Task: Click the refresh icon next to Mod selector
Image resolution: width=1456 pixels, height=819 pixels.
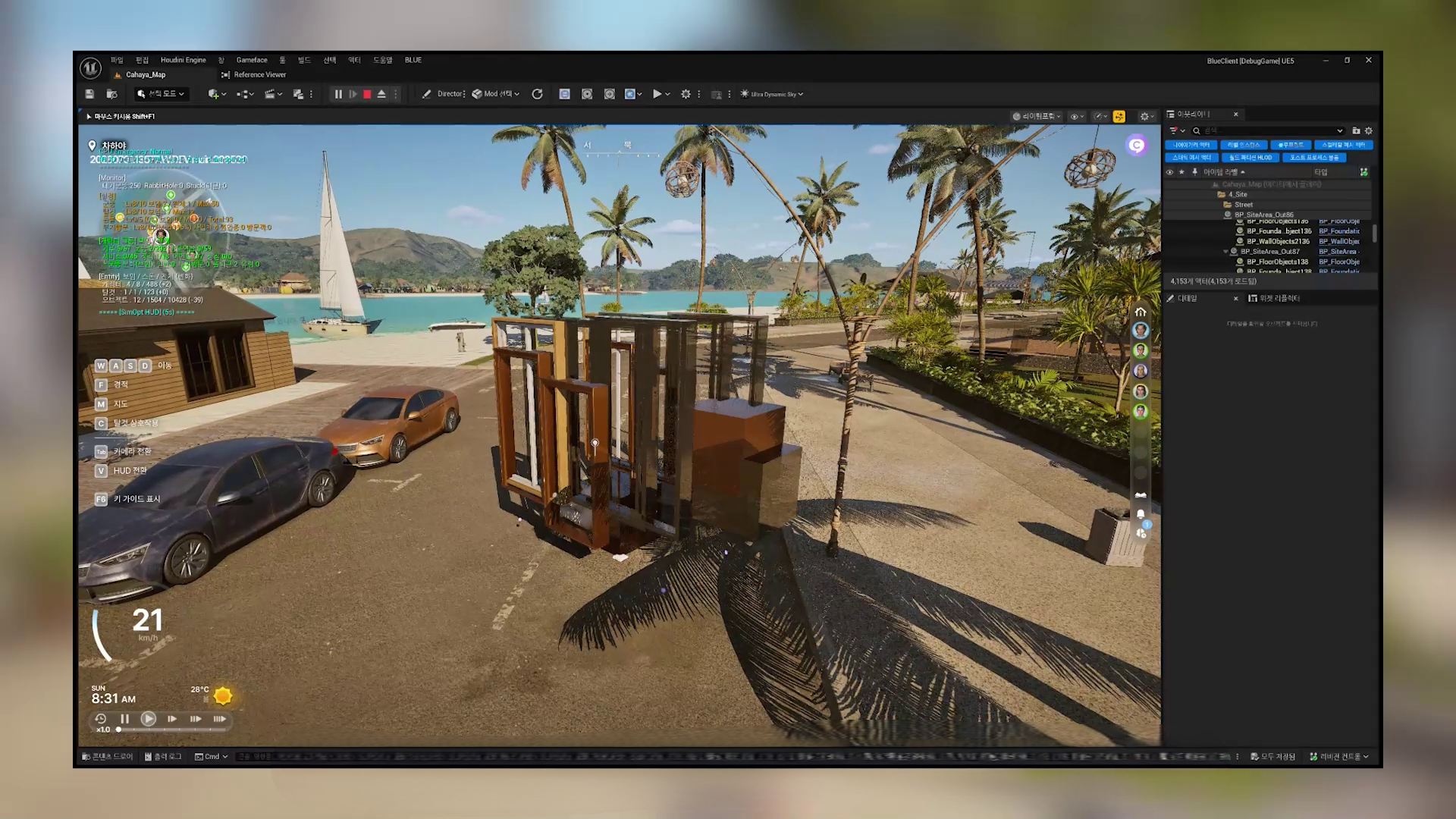Action: coord(537,94)
